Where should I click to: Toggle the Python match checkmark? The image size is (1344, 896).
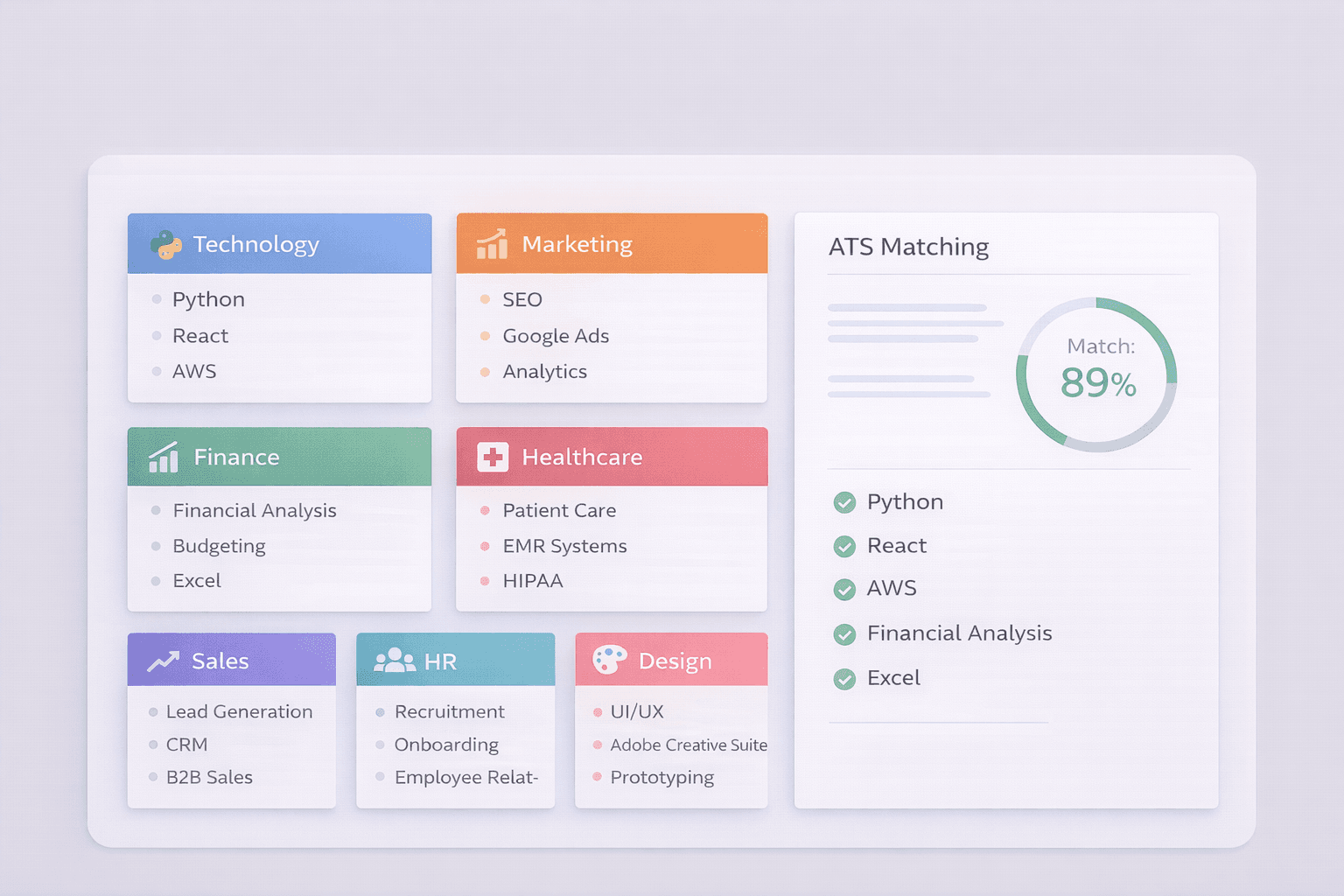click(x=844, y=502)
